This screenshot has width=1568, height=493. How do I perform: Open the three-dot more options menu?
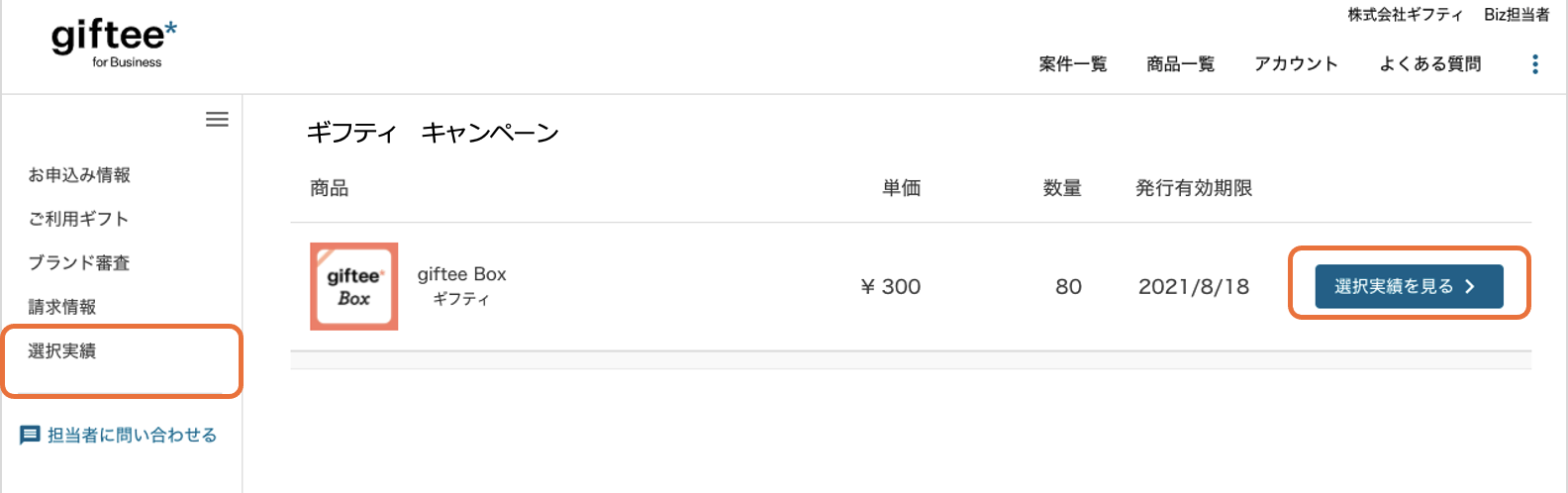point(1534,64)
